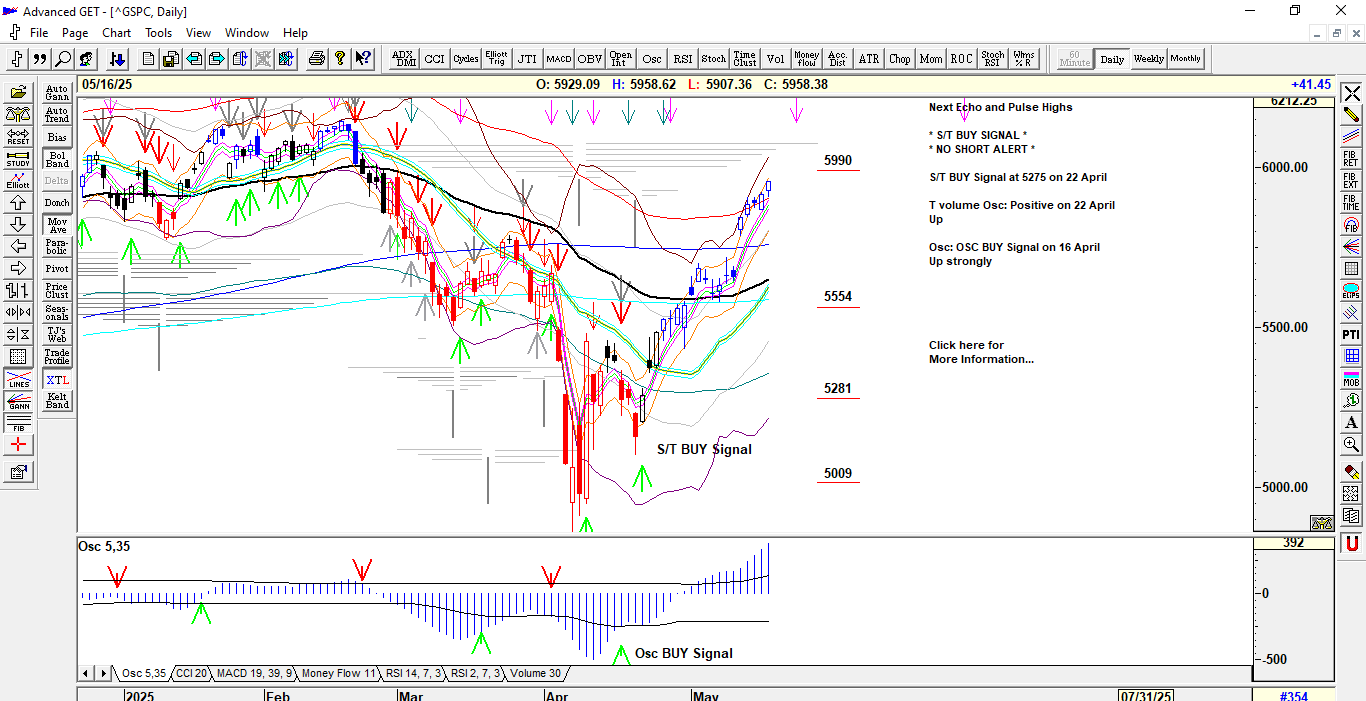Viewport: 1366px width, 701px height.
Task: Switch to the MACD 19, 39, 9 tab
Action: 253,673
